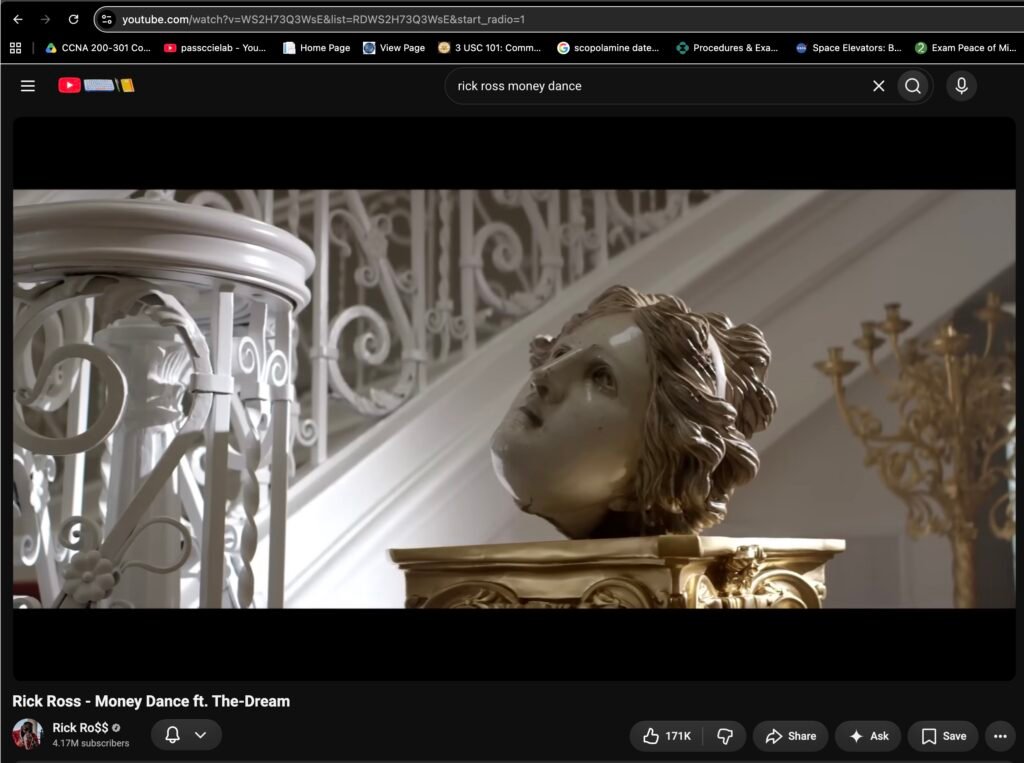Click video title Rick Ross - Money Dance

coord(151,701)
